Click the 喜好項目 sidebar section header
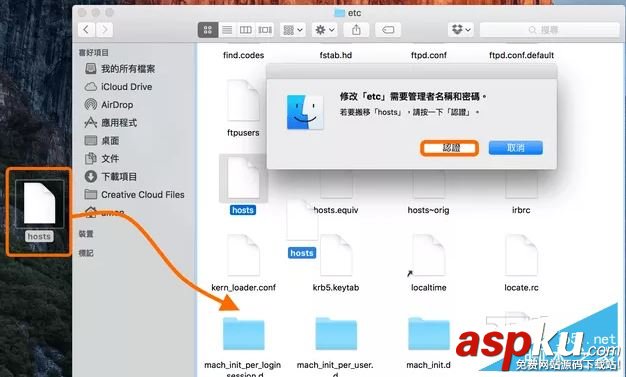Viewport: 626px width, 377px height. [x=93, y=52]
